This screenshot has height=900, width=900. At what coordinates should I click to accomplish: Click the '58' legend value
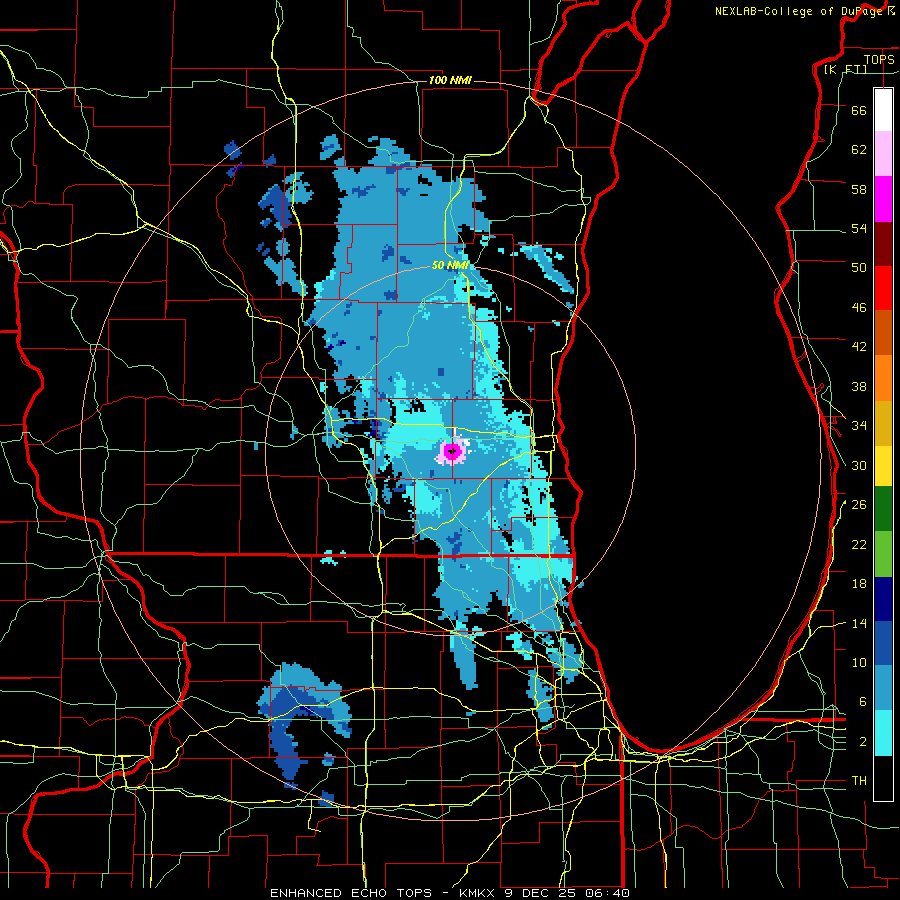pyautogui.click(x=859, y=189)
